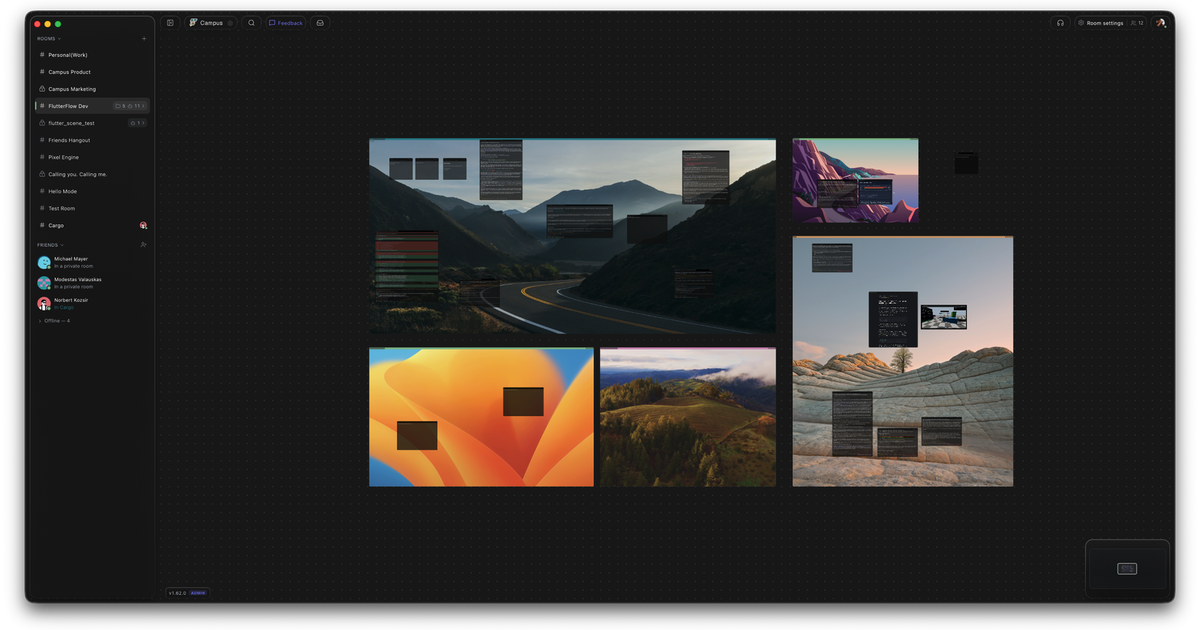Open the Pixel Engine room
Image resolution: width=1200 pixels, height=630 pixels.
tap(91, 157)
